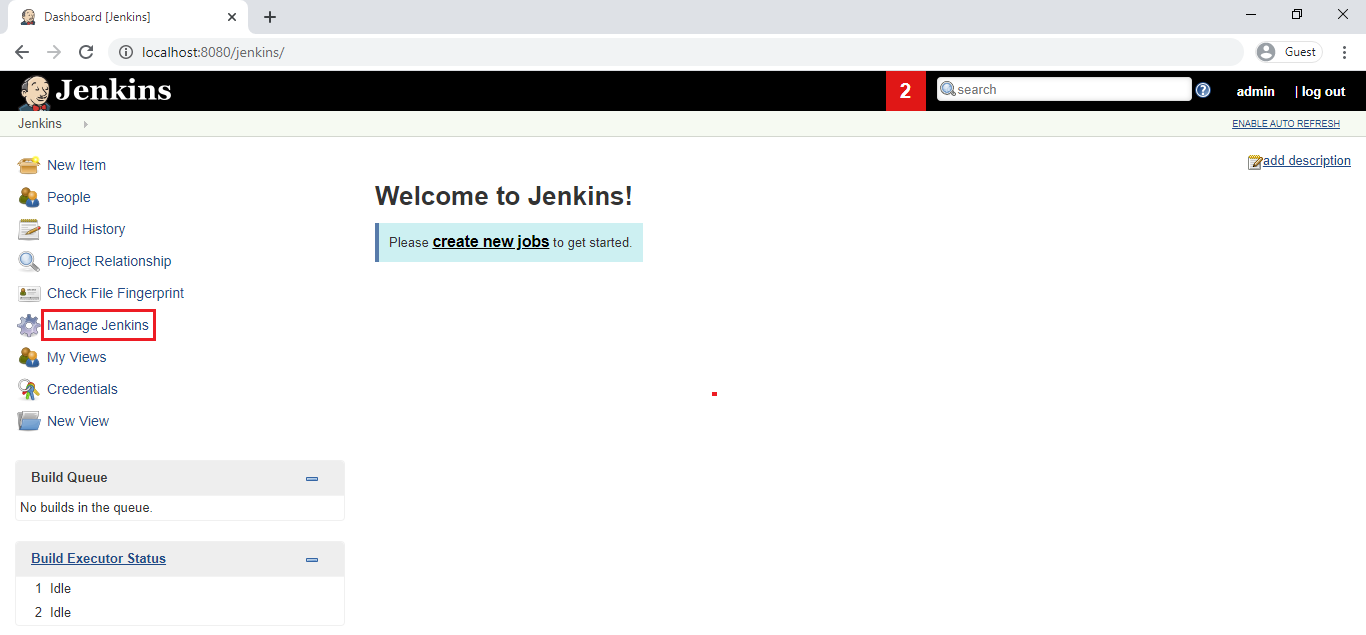This screenshot has height=635, width=1366.
Task: Click the Welcome to Jenkins! heading
Action: pos(503,196)
